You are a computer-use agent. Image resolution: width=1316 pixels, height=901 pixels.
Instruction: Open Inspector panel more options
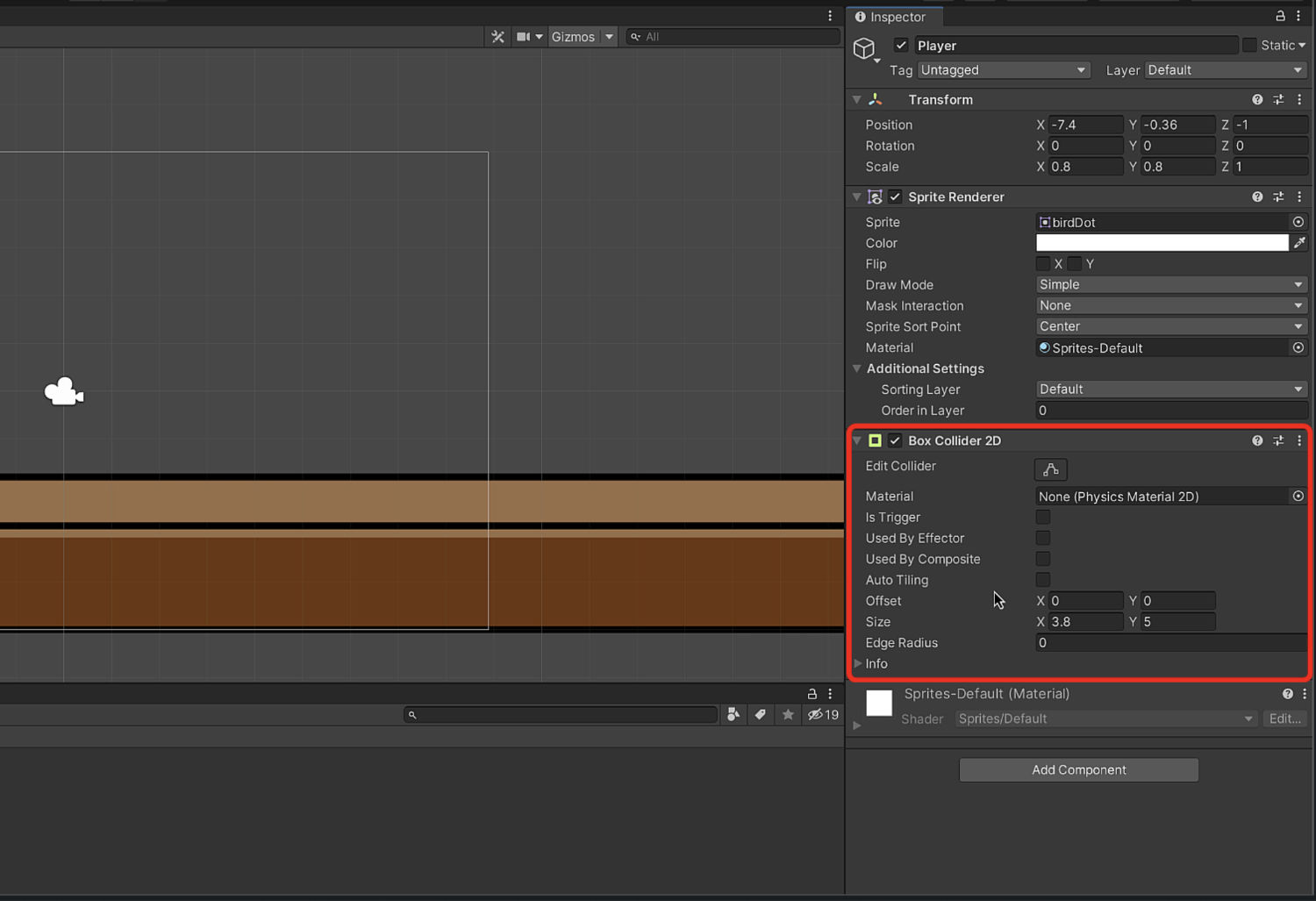tap(1298, 16)
